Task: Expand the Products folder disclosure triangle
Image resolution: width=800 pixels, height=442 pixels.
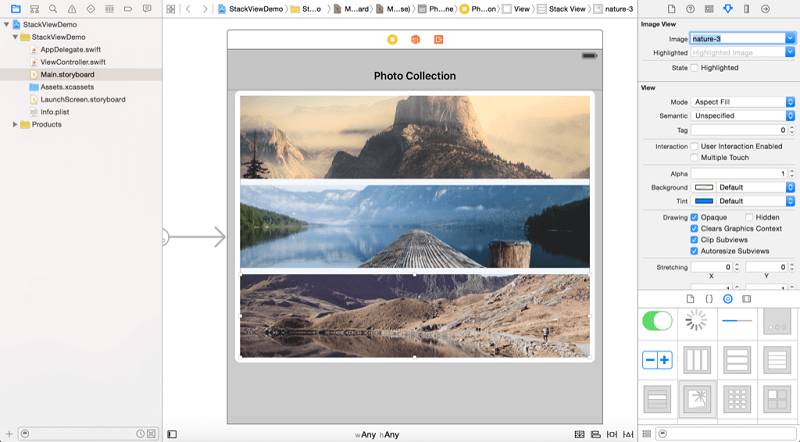Action: pyautogui.click(x=15, y=125)
